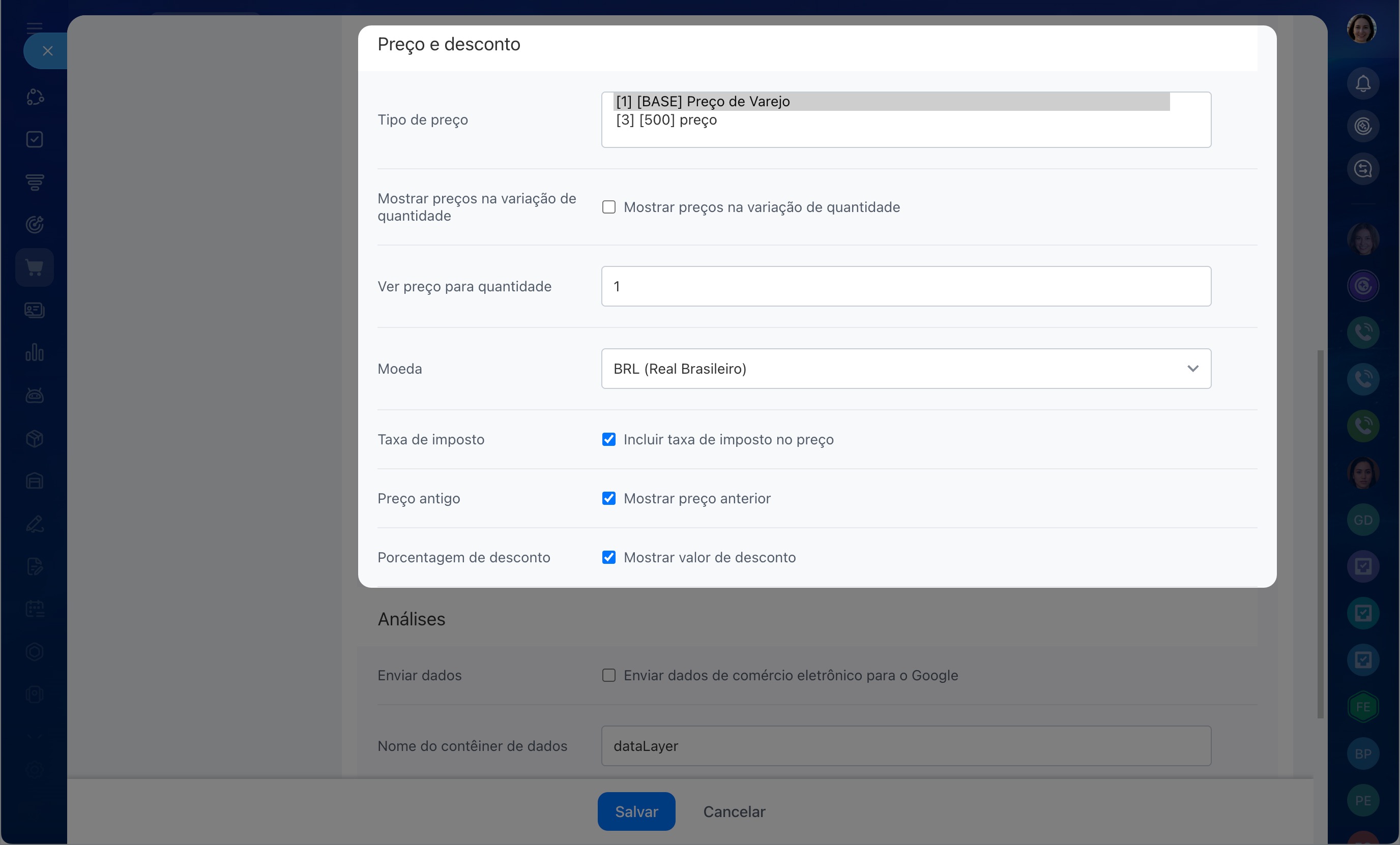1400x845 pixels.
Task: Click the Cancelar link
Action: 734,811
